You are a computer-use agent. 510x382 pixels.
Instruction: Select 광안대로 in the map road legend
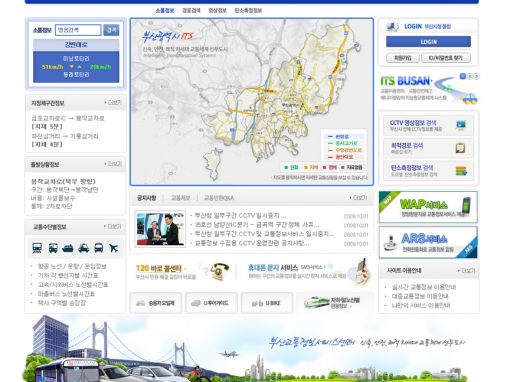[x=344, y=157]
